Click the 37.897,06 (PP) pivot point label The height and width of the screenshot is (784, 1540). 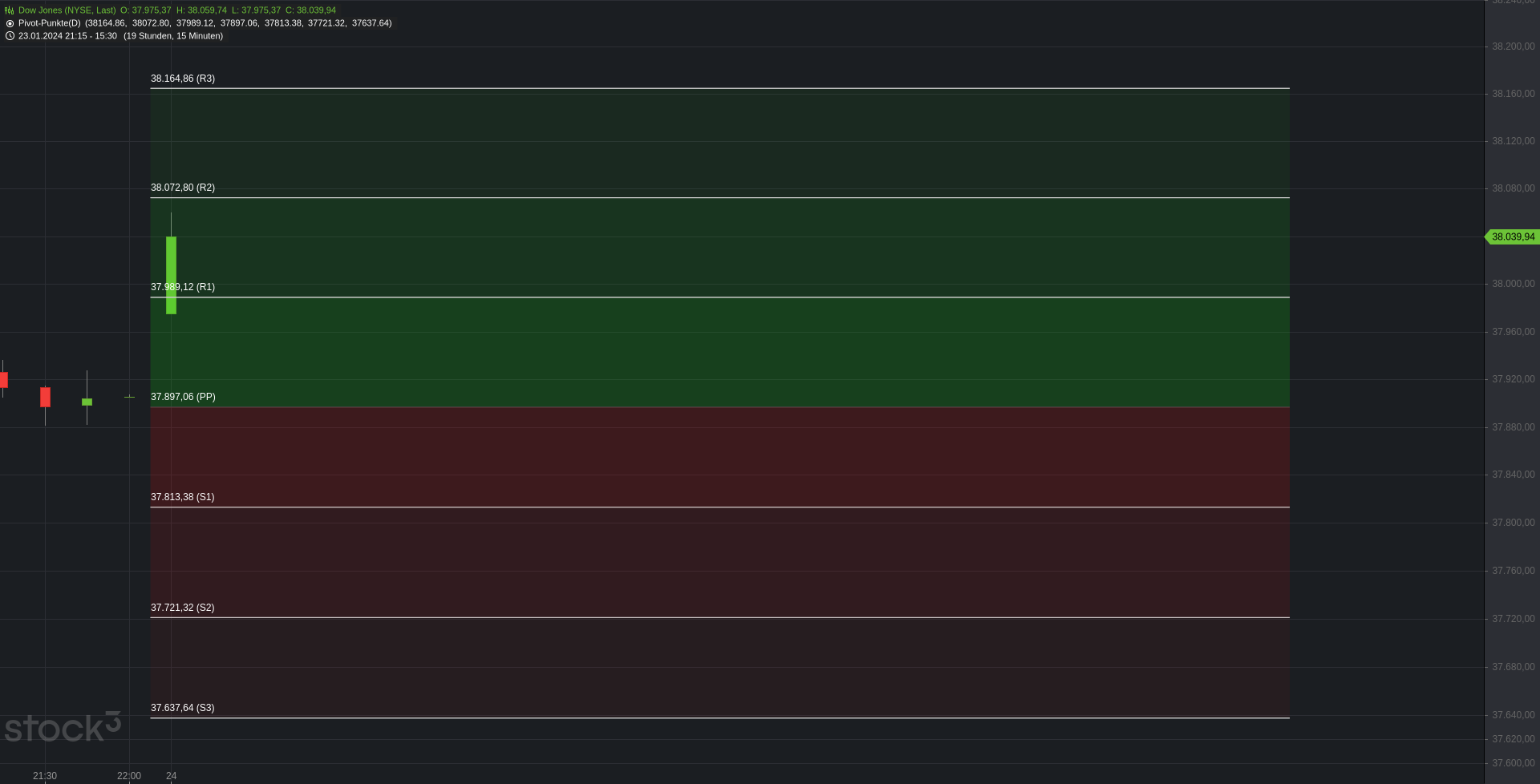(x=183, y=397)
